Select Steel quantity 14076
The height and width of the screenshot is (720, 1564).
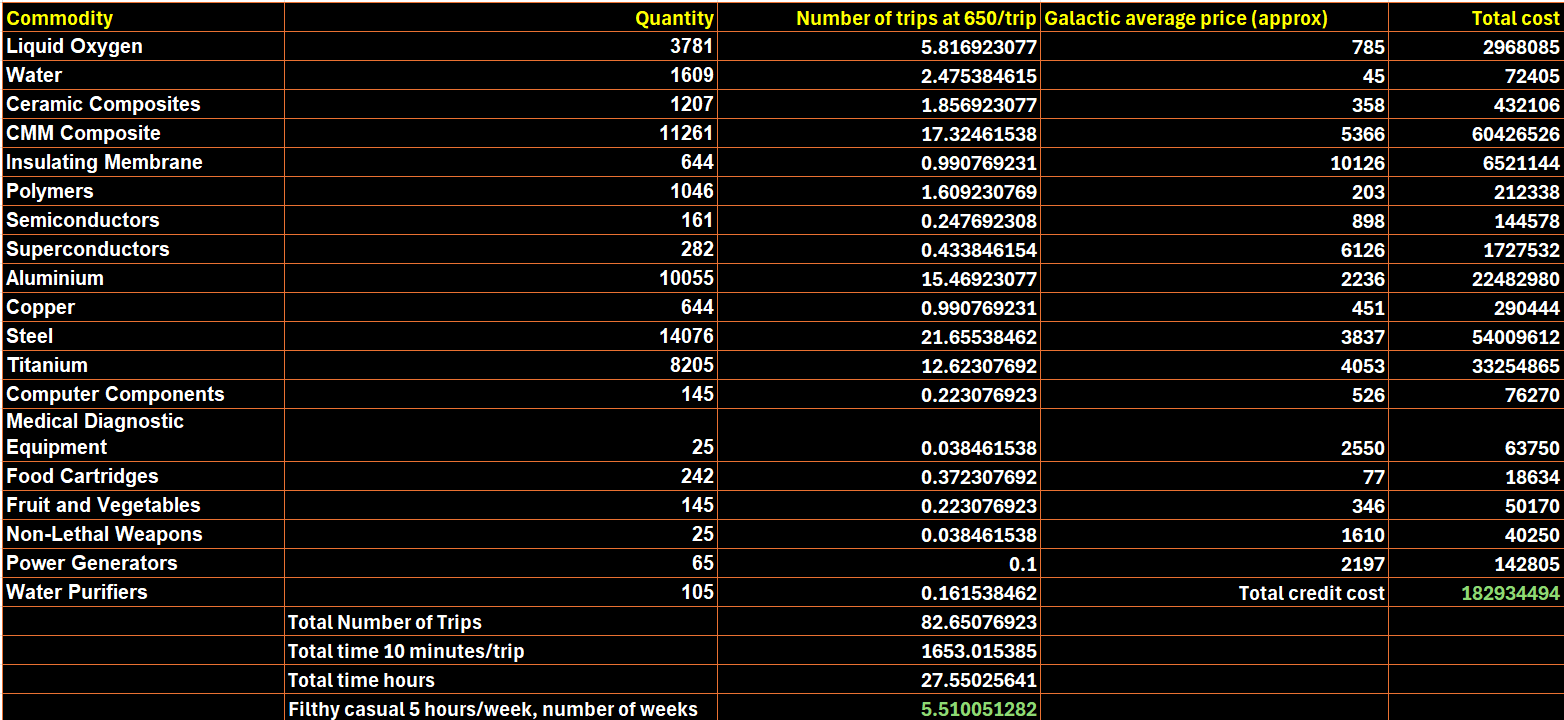pos(501,336)
